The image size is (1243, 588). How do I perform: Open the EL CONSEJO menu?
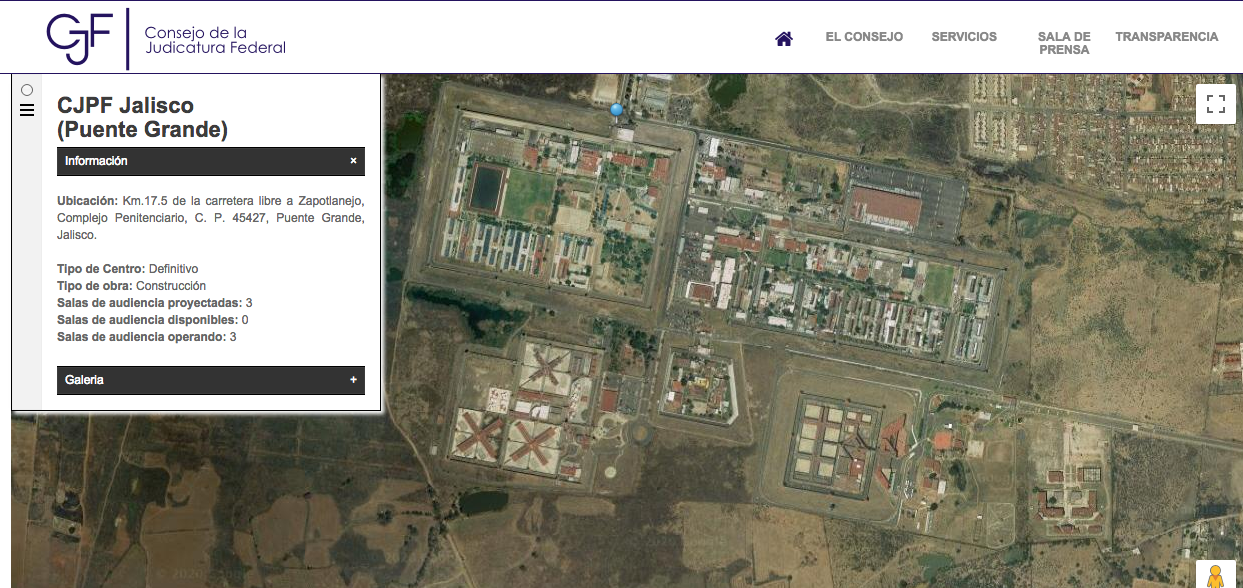[x=864, y=37]
